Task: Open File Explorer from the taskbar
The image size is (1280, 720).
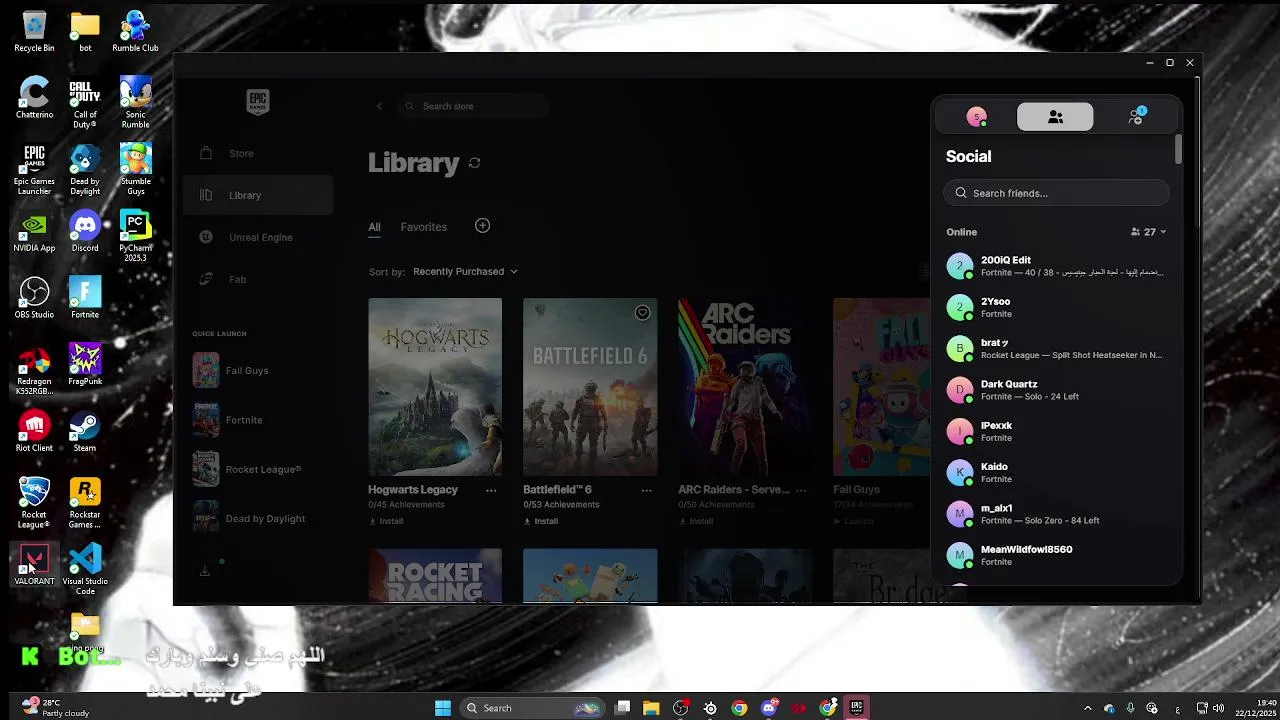Action: 651,708
